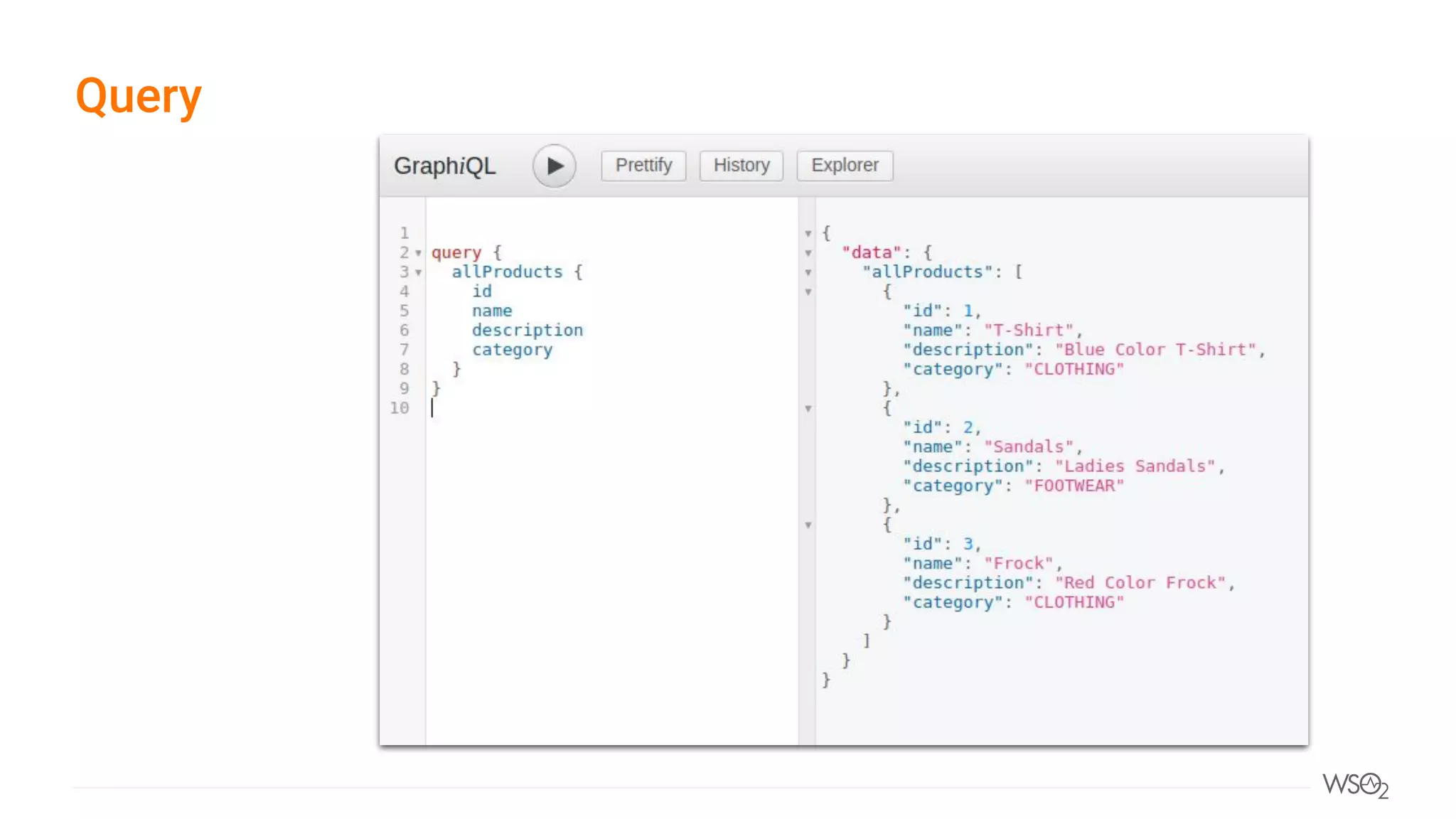
Task: Collapse the query block at line 2
Action: point(419,253)
